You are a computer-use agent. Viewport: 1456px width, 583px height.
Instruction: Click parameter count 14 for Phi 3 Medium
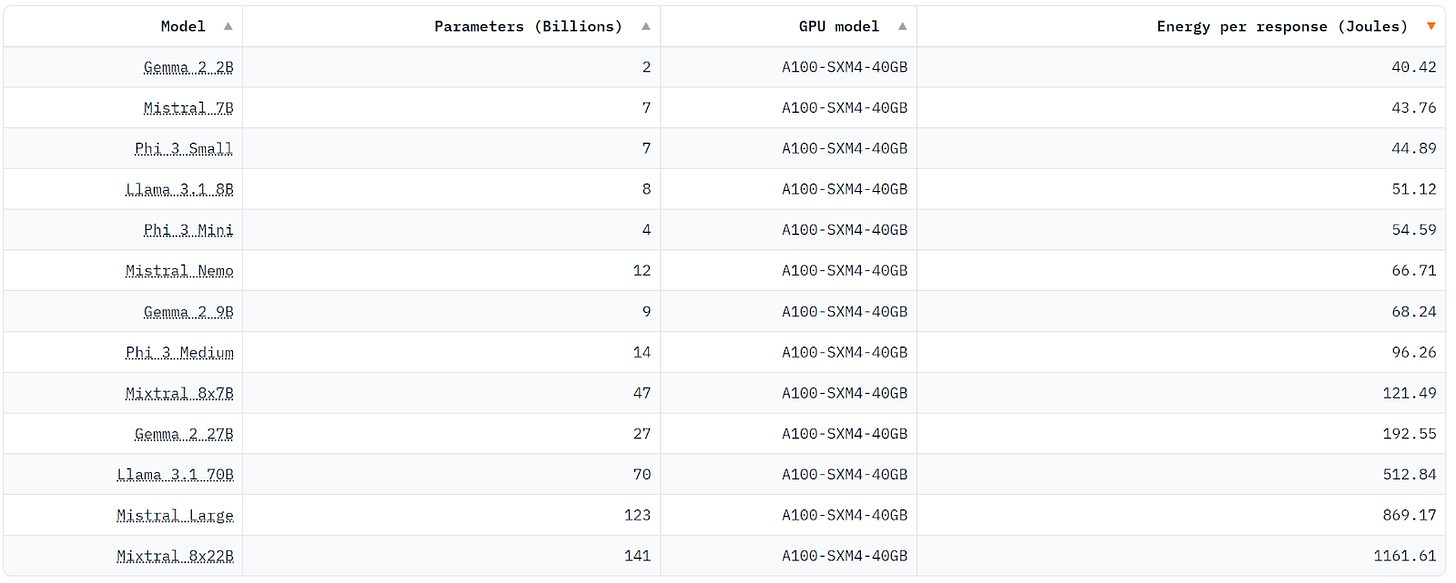pyautogui.click(x=642, y=353)
